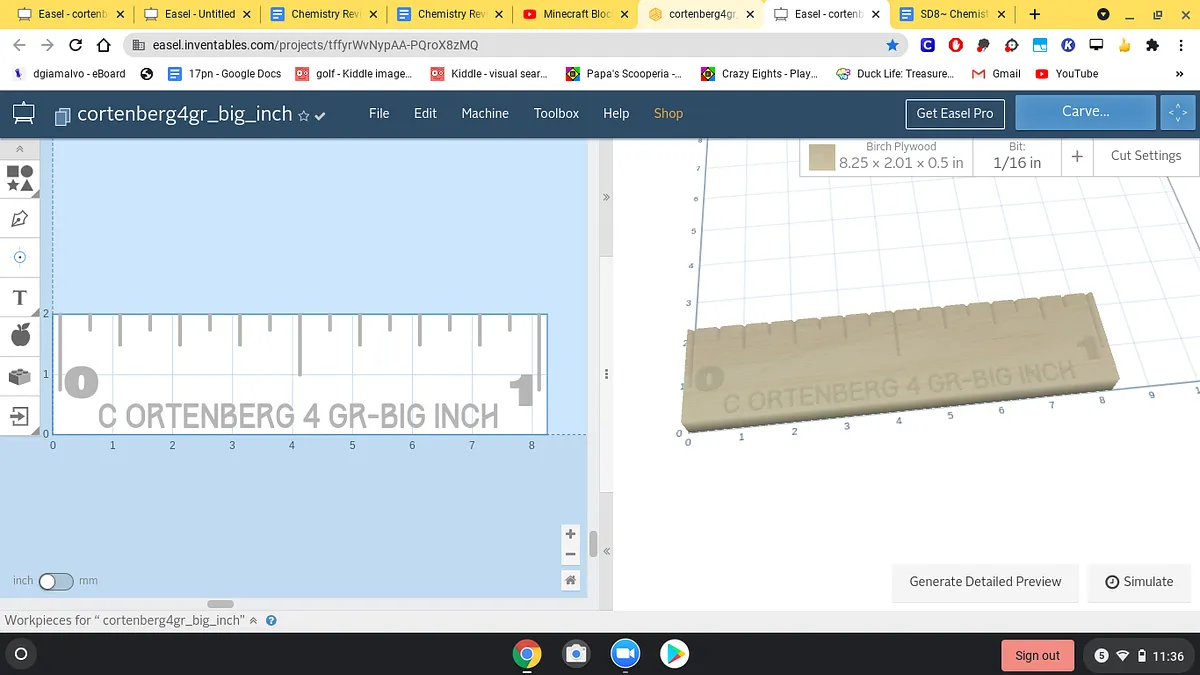Click the Text tool icon
1200x675 pixels.
coord(20,298)
